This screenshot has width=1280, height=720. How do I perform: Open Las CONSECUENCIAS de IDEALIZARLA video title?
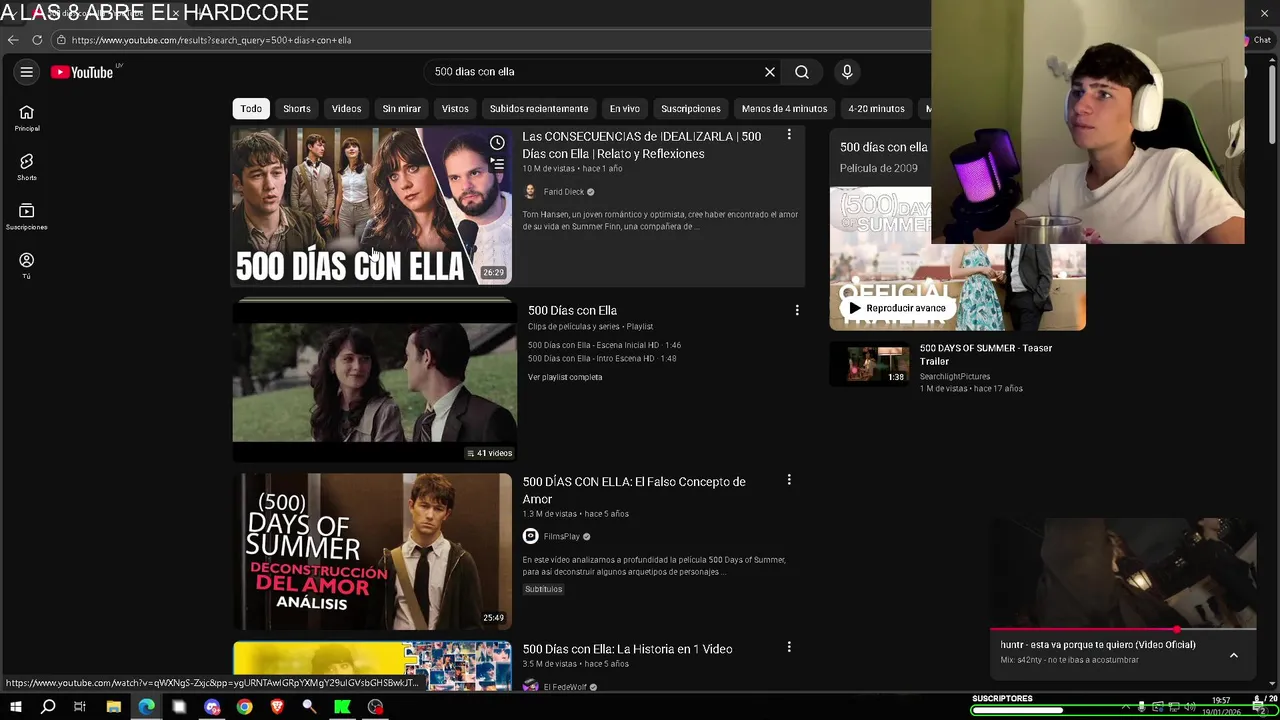click(642, 145)
